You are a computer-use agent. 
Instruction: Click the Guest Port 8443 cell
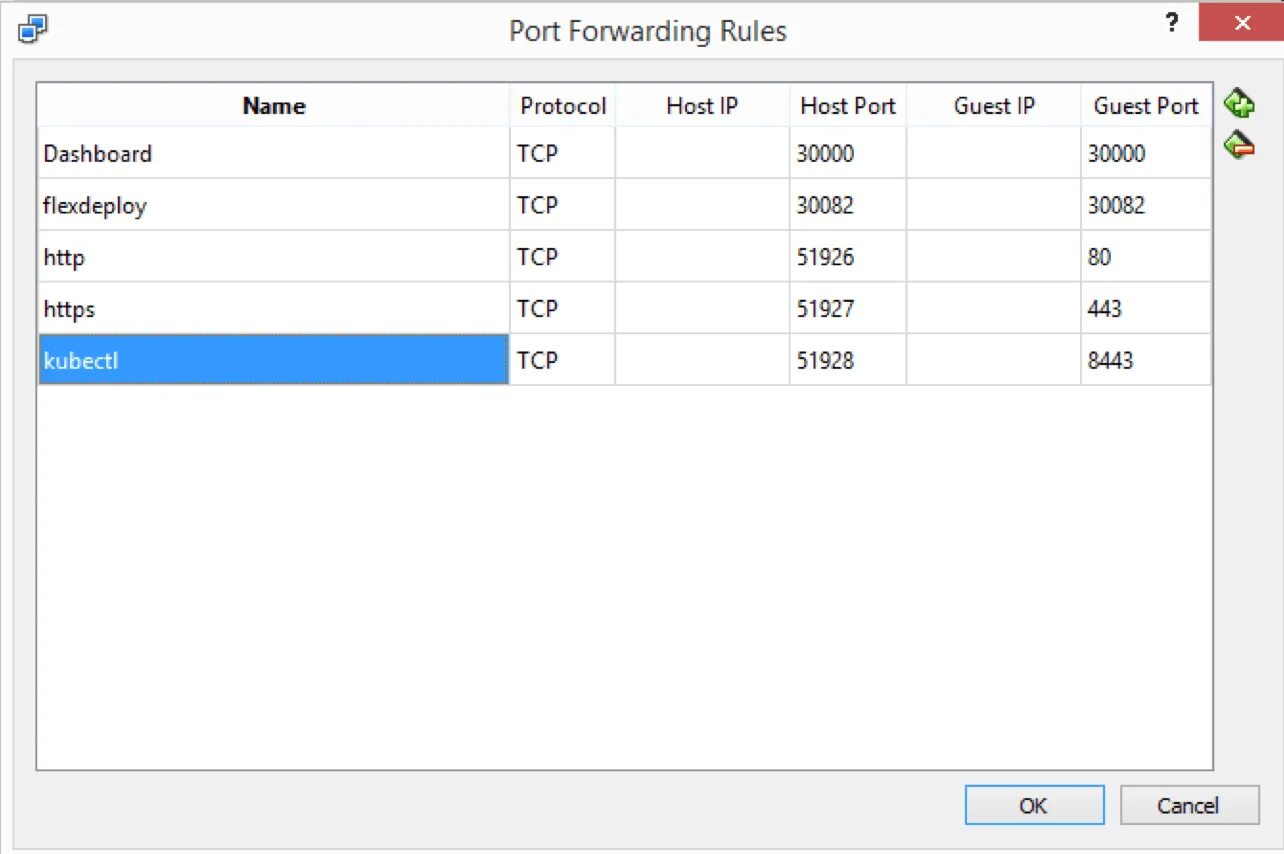[x=1146, y=360]
